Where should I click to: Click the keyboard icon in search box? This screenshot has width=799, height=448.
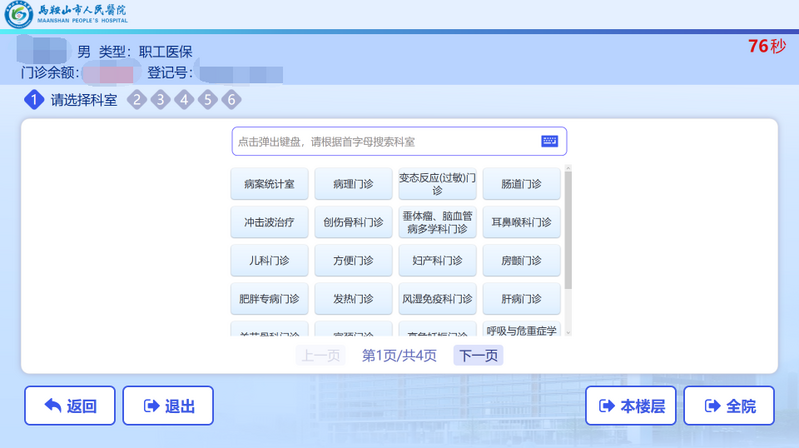pos(549,141)
